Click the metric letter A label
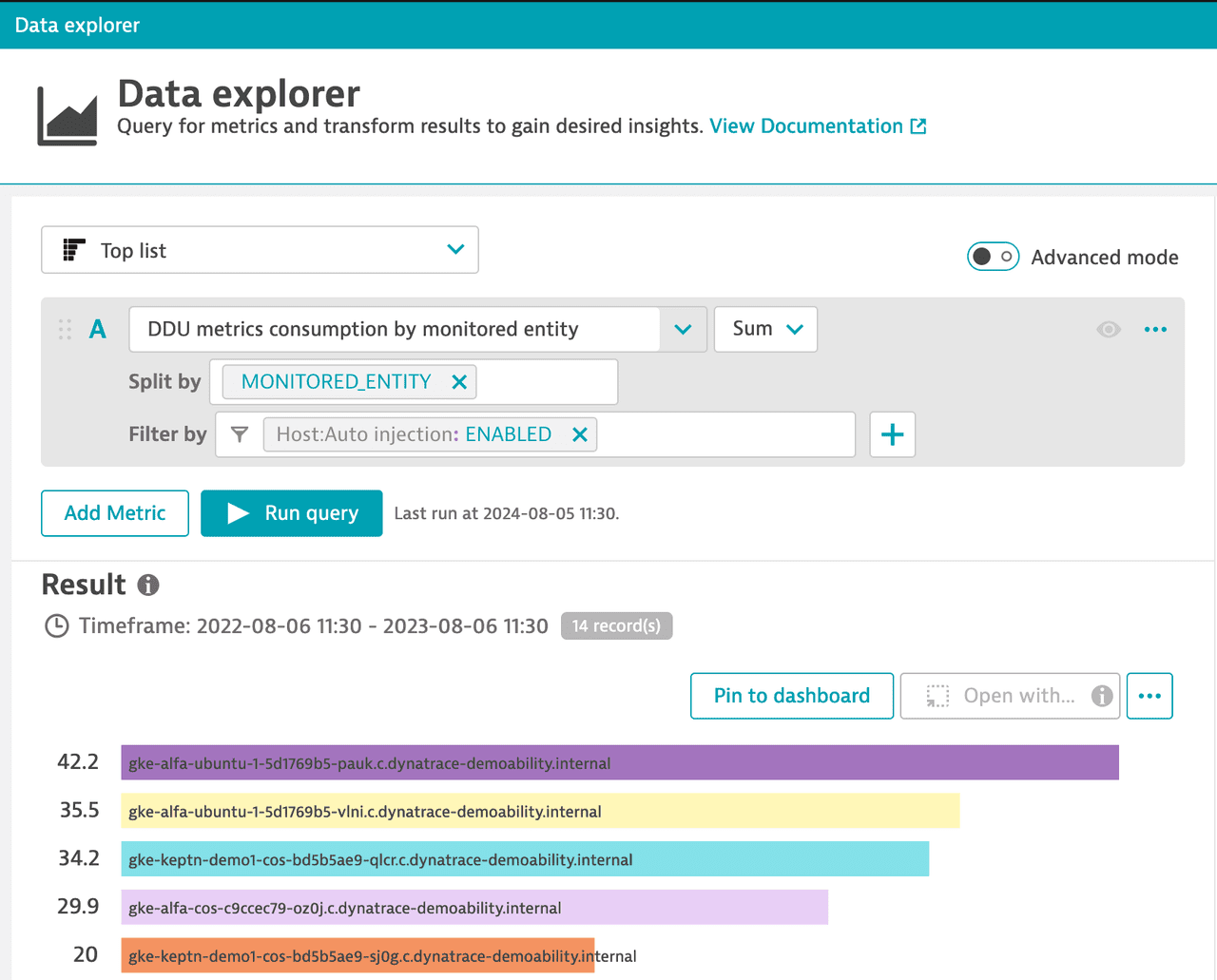Image resolution: width=1217 pixels, height=980 pixels. [98, 329]
